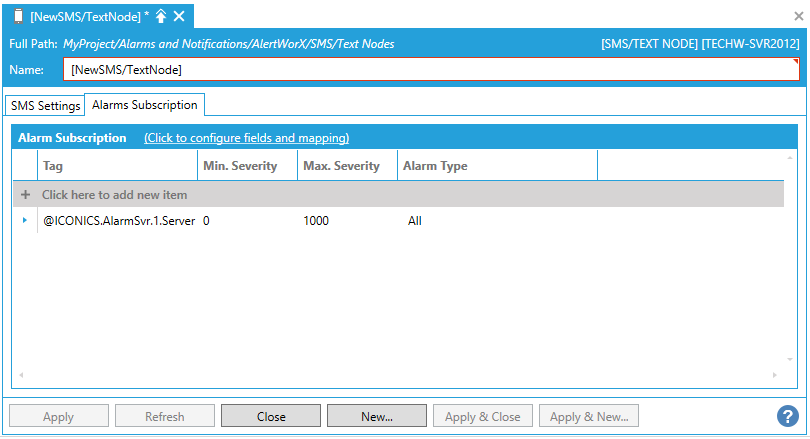The height and width of the screenshot is (439, 810).
Task: Open the configure fields and mapping link
Action: tap(246, 138)
